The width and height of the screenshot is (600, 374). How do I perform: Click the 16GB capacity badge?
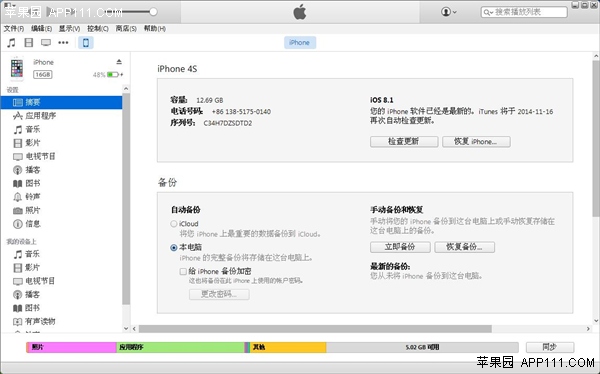tap(42, 74)
